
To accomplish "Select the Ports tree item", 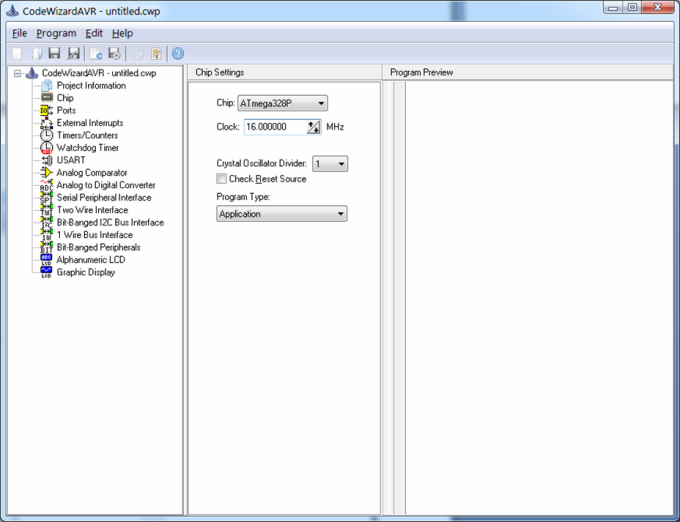I will [66, 110].
